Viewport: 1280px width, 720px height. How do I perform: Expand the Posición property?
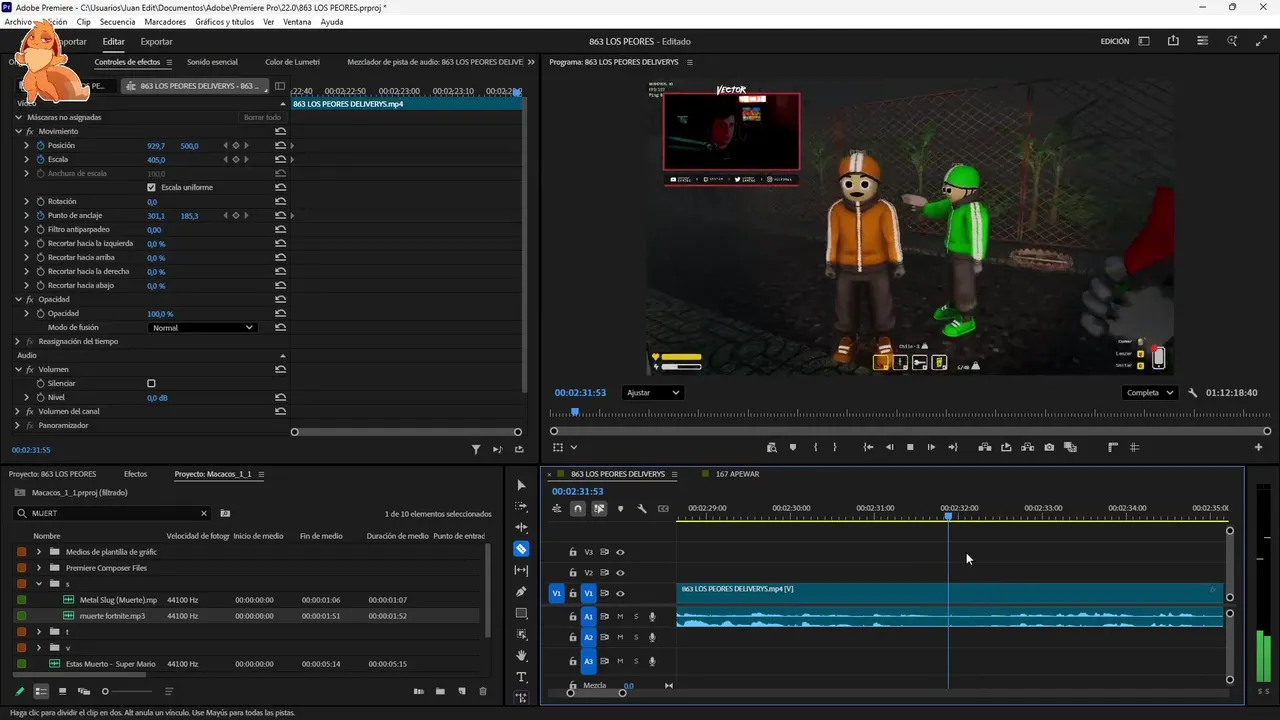[x=27, y=145]
